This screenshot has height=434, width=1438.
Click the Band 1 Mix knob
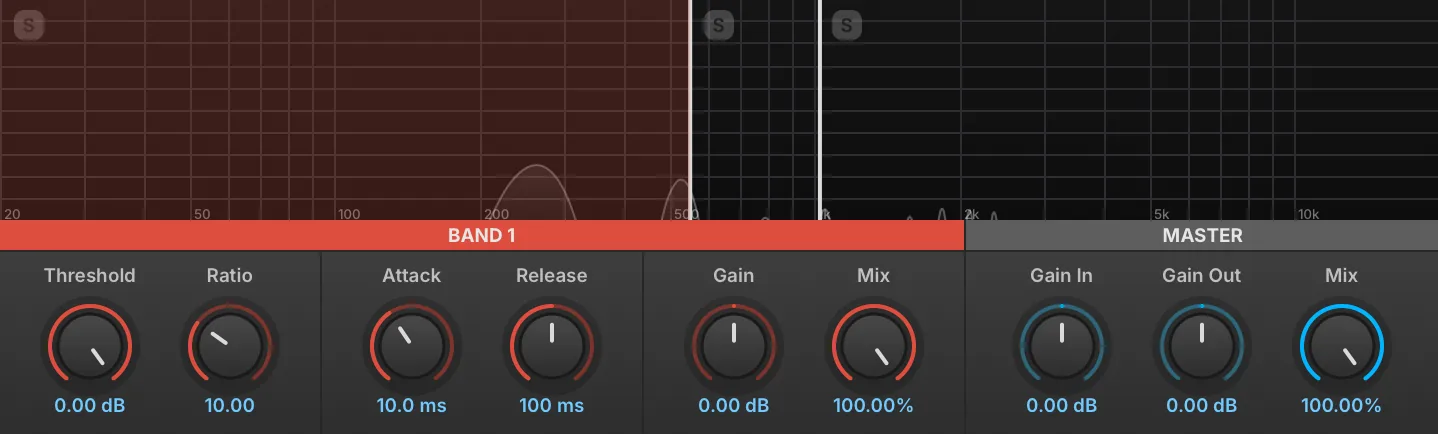point(873,345)
